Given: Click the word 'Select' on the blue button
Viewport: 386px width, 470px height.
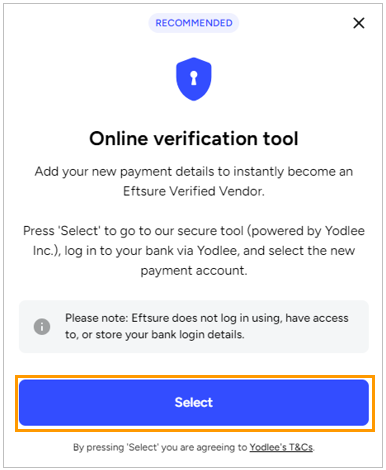Looking at the screenshot, I should (x=194, y=402).
